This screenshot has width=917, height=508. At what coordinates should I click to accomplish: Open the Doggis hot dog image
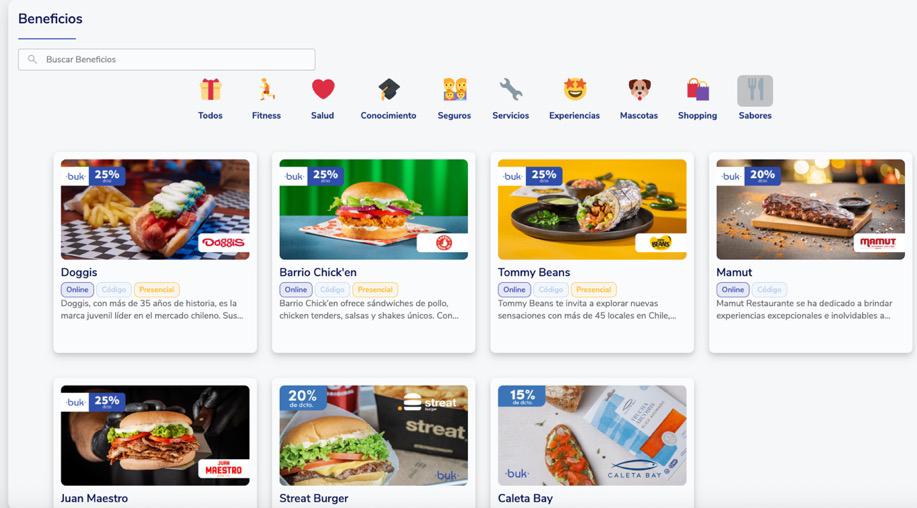(x=155, y=209)
